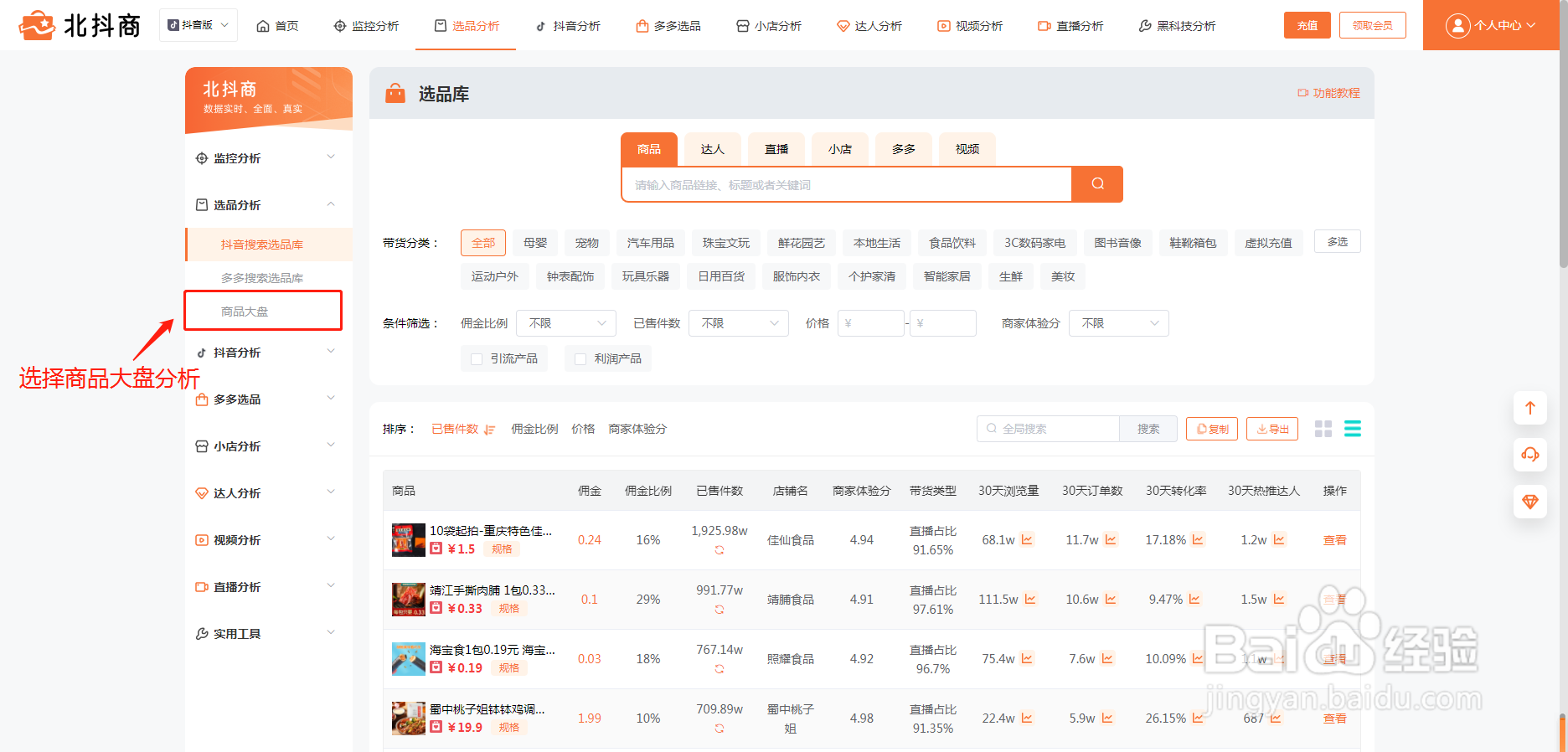Switch to grid card view icon

coord(1323,429)
